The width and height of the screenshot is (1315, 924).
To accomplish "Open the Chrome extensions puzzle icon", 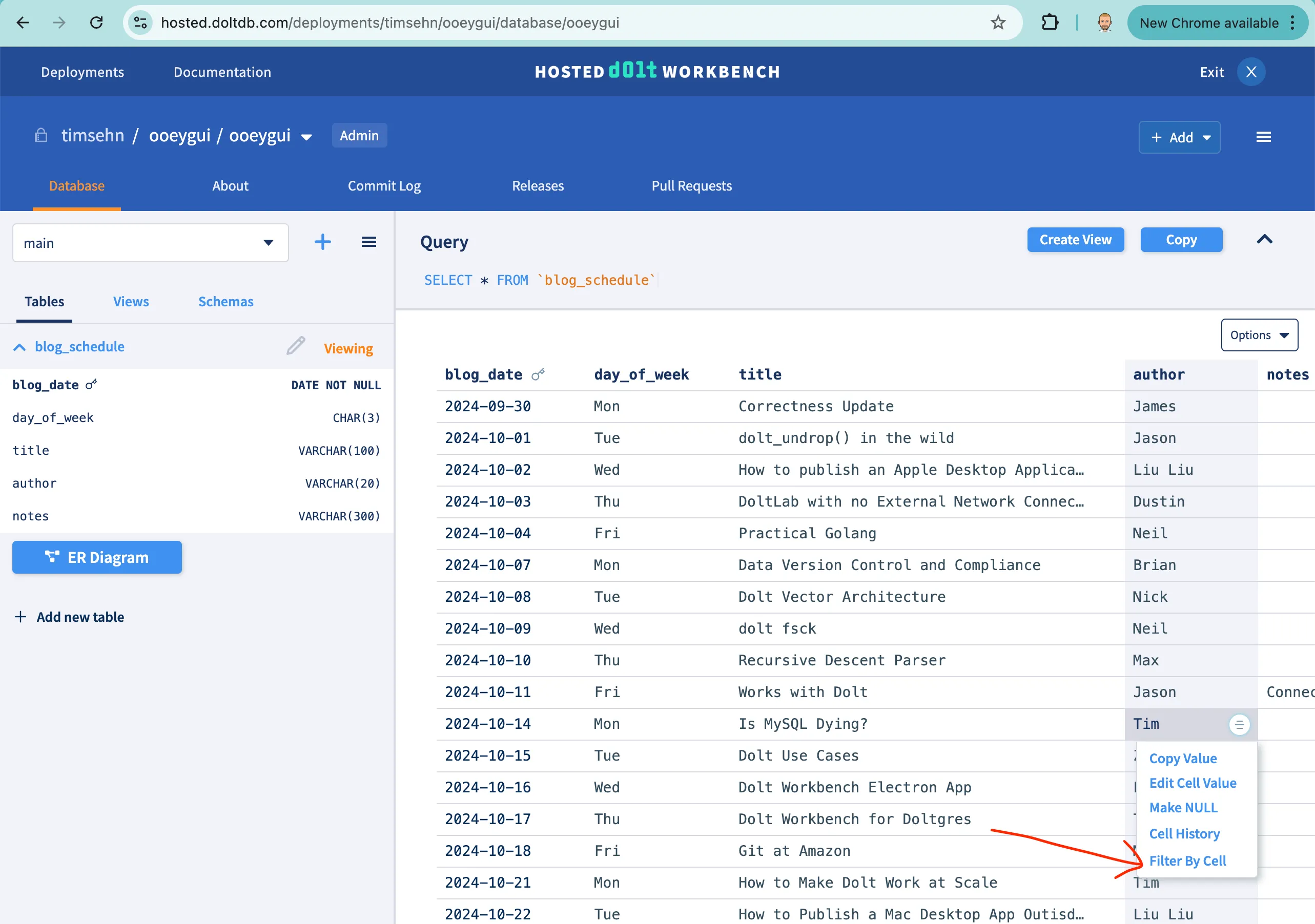I will point(1049,23).
